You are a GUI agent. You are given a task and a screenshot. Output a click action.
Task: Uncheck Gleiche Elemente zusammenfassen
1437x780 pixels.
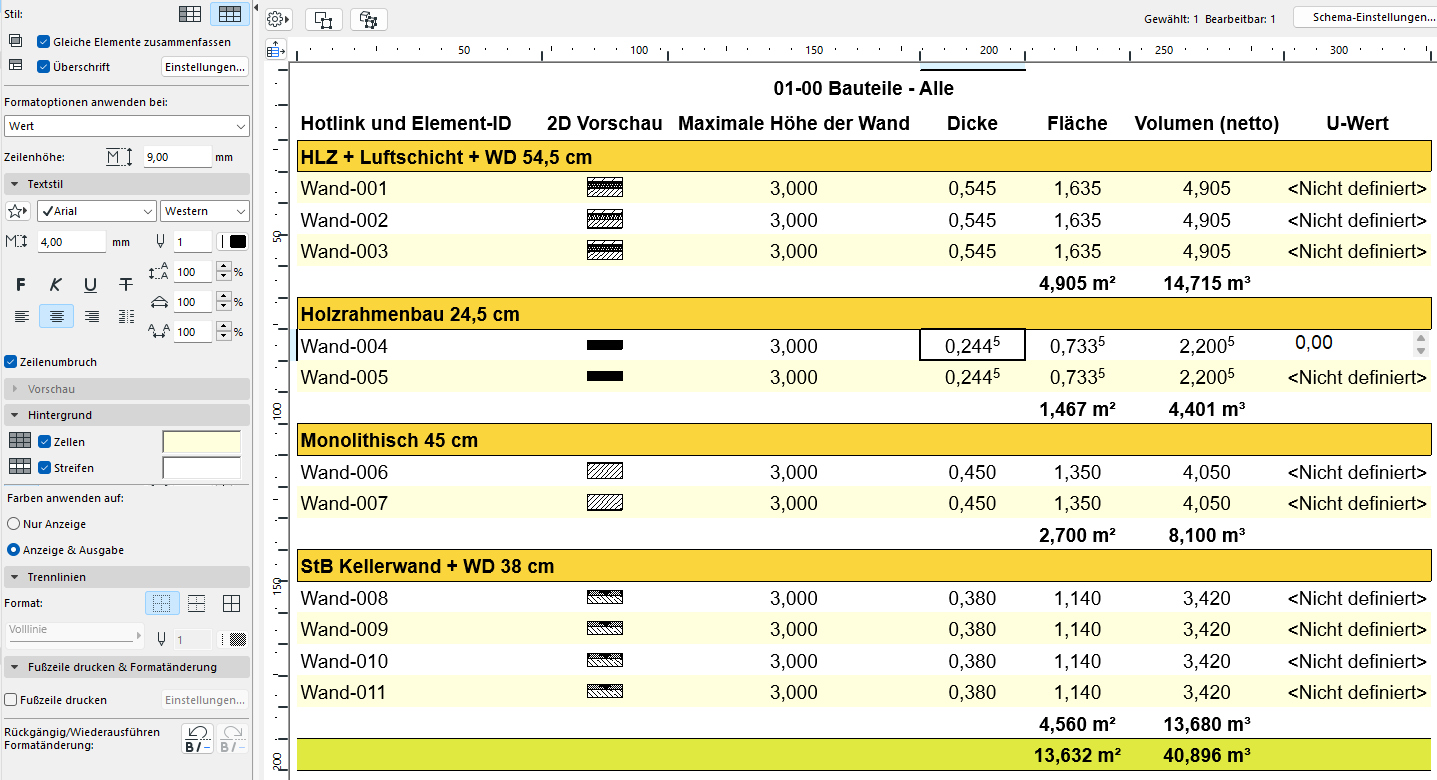[x=44, y=42]
